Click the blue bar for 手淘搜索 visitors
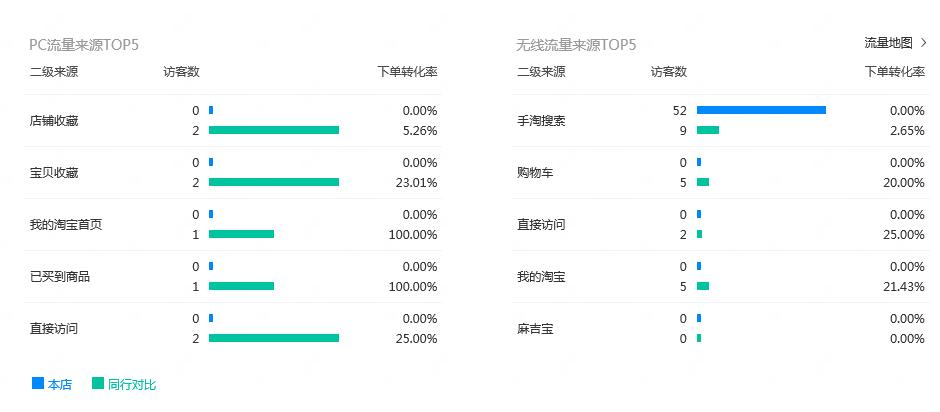Viewport: 940px width, 412px height. coord(760,110)
